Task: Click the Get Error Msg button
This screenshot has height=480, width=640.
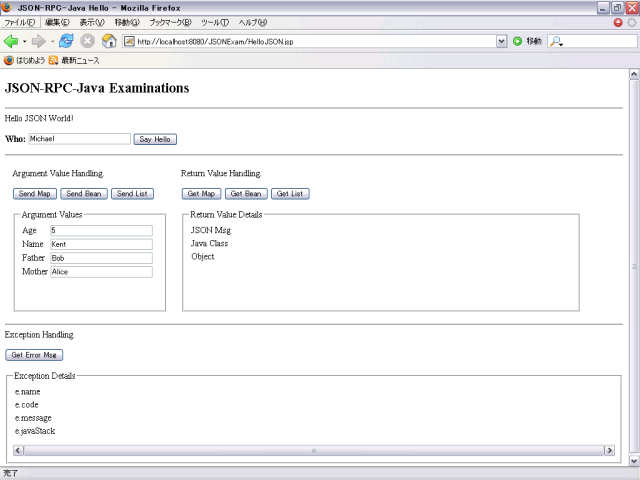Action: coord(35,355)
